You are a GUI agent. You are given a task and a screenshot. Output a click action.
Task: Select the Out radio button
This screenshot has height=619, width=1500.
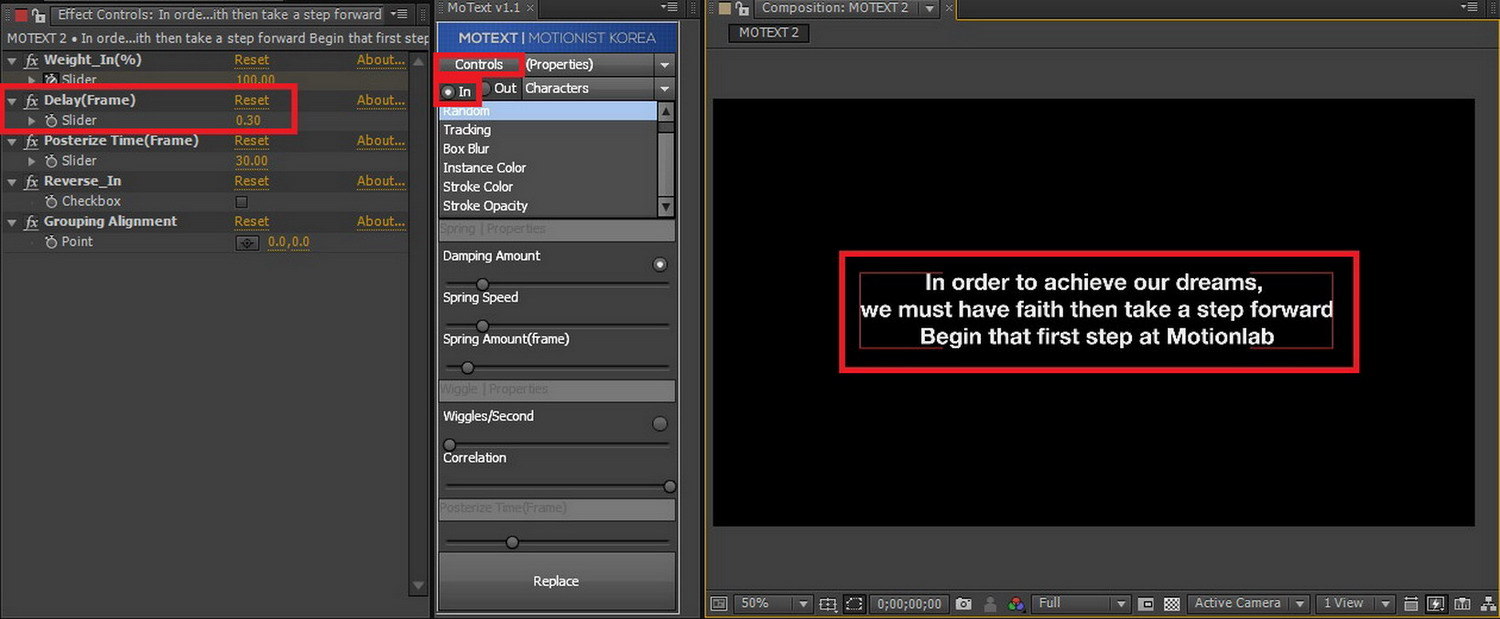click(484, 89)
